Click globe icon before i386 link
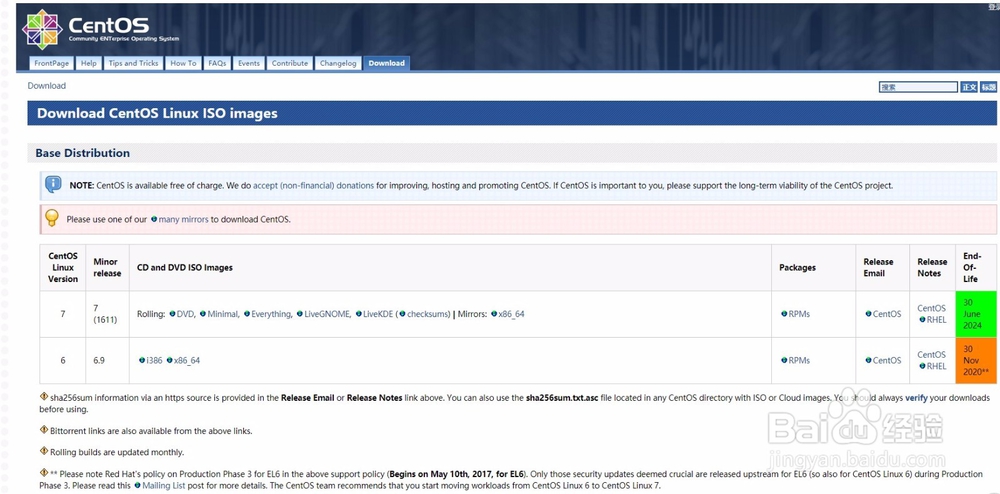The height and width of the screenshot is (494, 1000). [142, 360]
